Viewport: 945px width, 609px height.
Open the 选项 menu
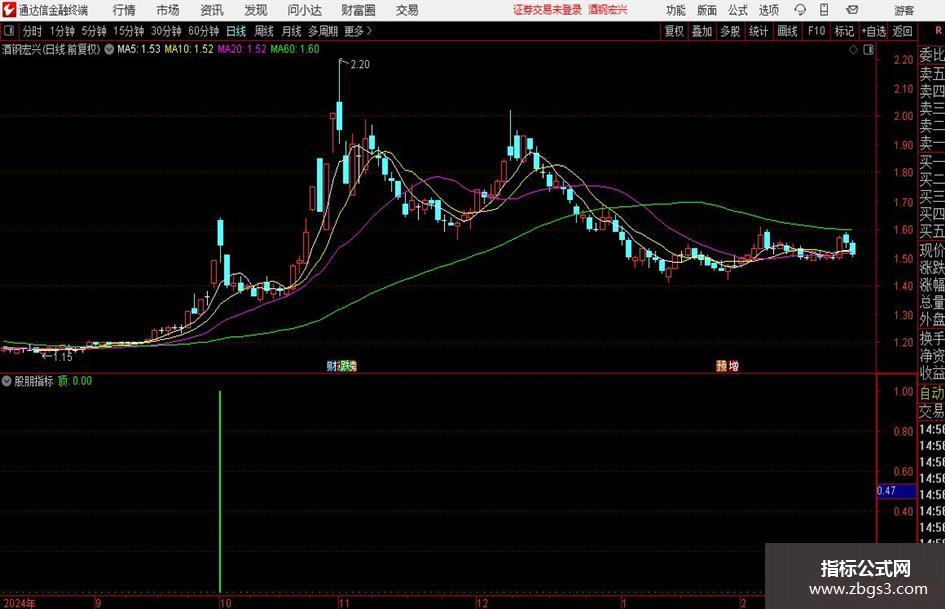click(x=768, y=10)
